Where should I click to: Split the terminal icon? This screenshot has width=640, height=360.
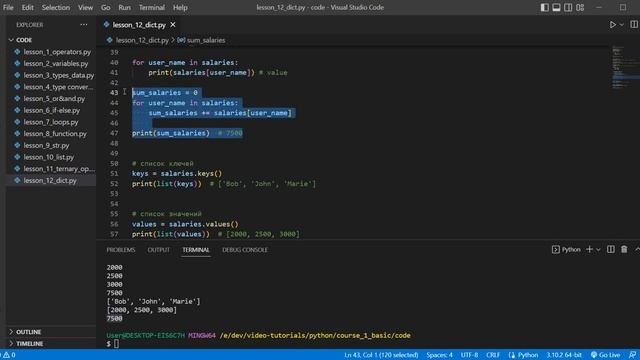[611, 249]
